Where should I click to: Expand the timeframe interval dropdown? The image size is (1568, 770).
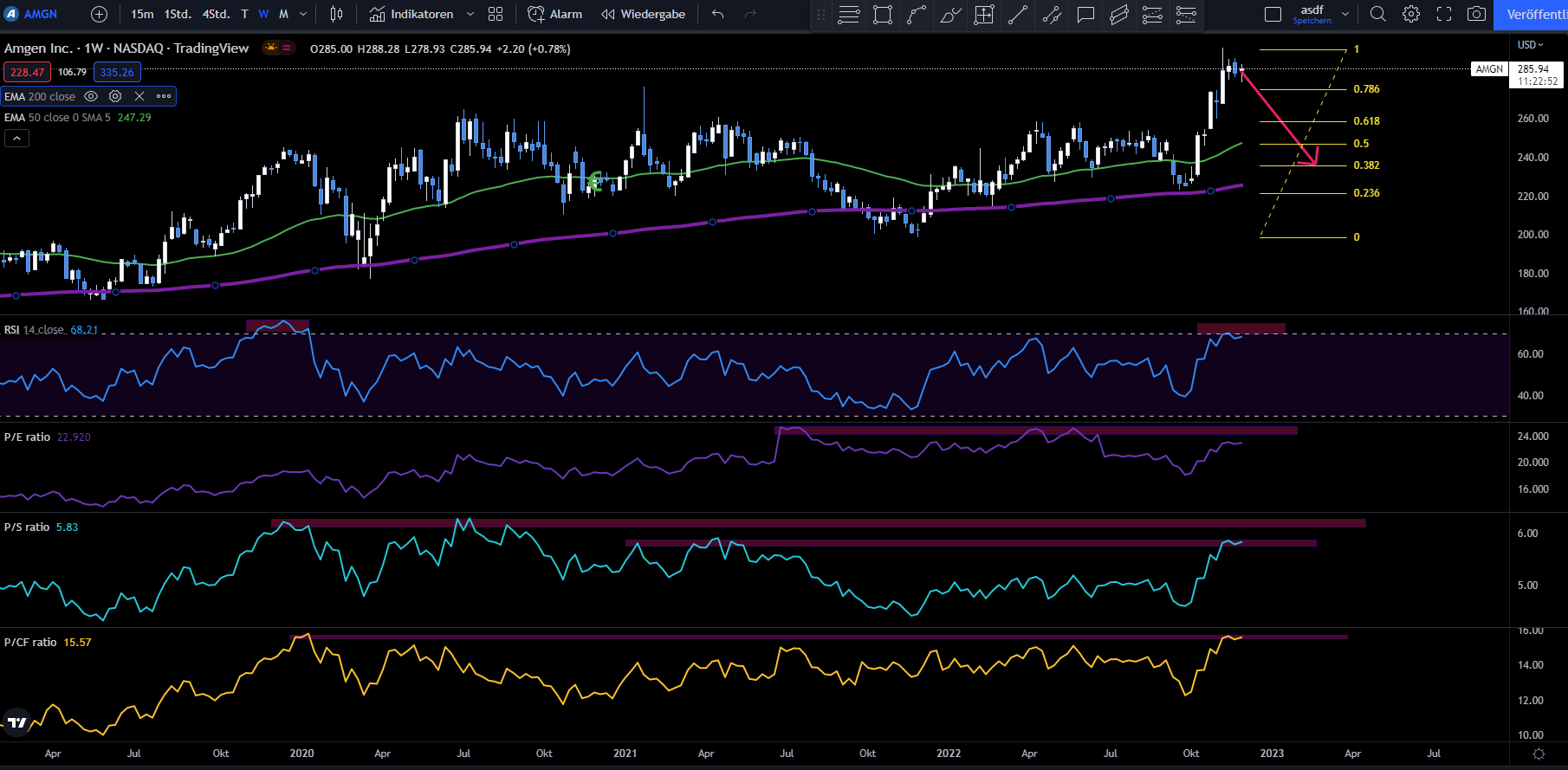pos(303,14)
